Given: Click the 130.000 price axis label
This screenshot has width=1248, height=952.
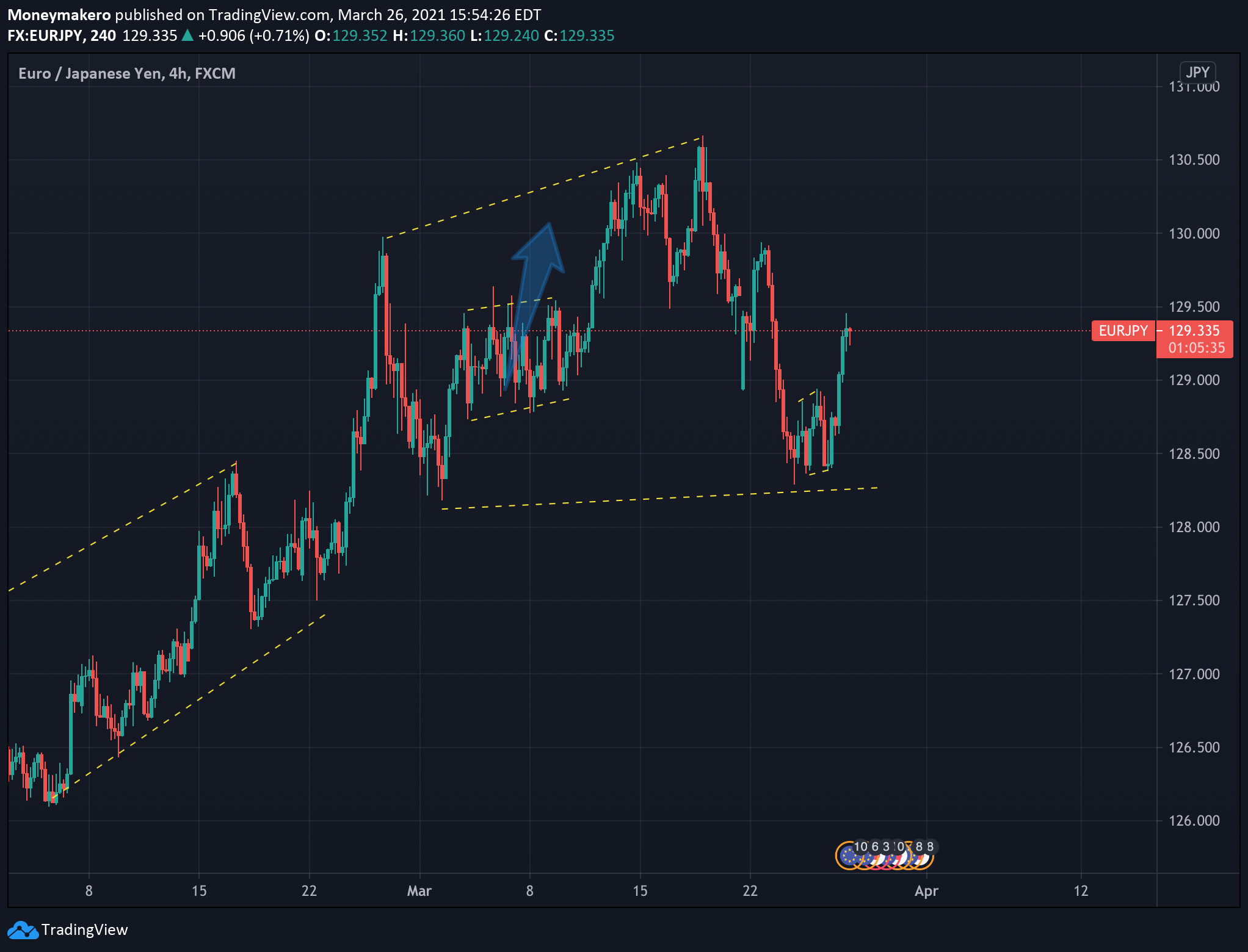Looking at the screenshot, I should pos(1194,233).
